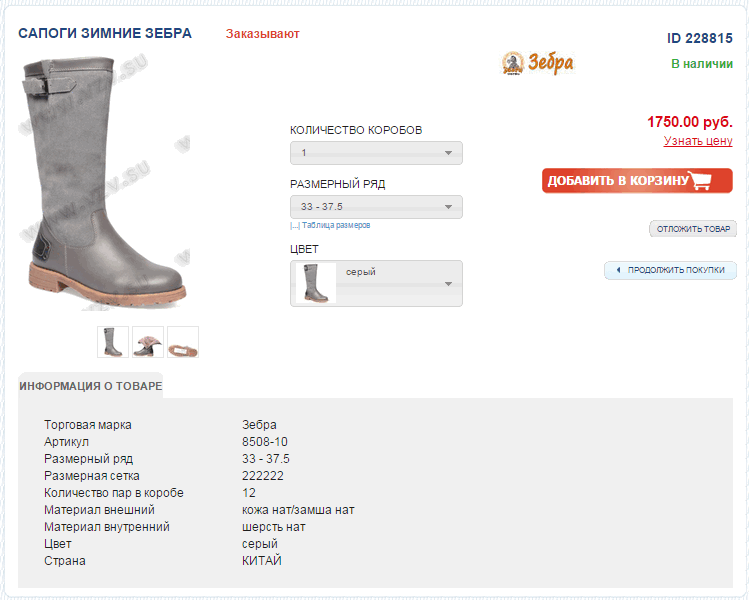
Task: Select the side-view boot thumbnail
Action: click(x=113, y=342)
